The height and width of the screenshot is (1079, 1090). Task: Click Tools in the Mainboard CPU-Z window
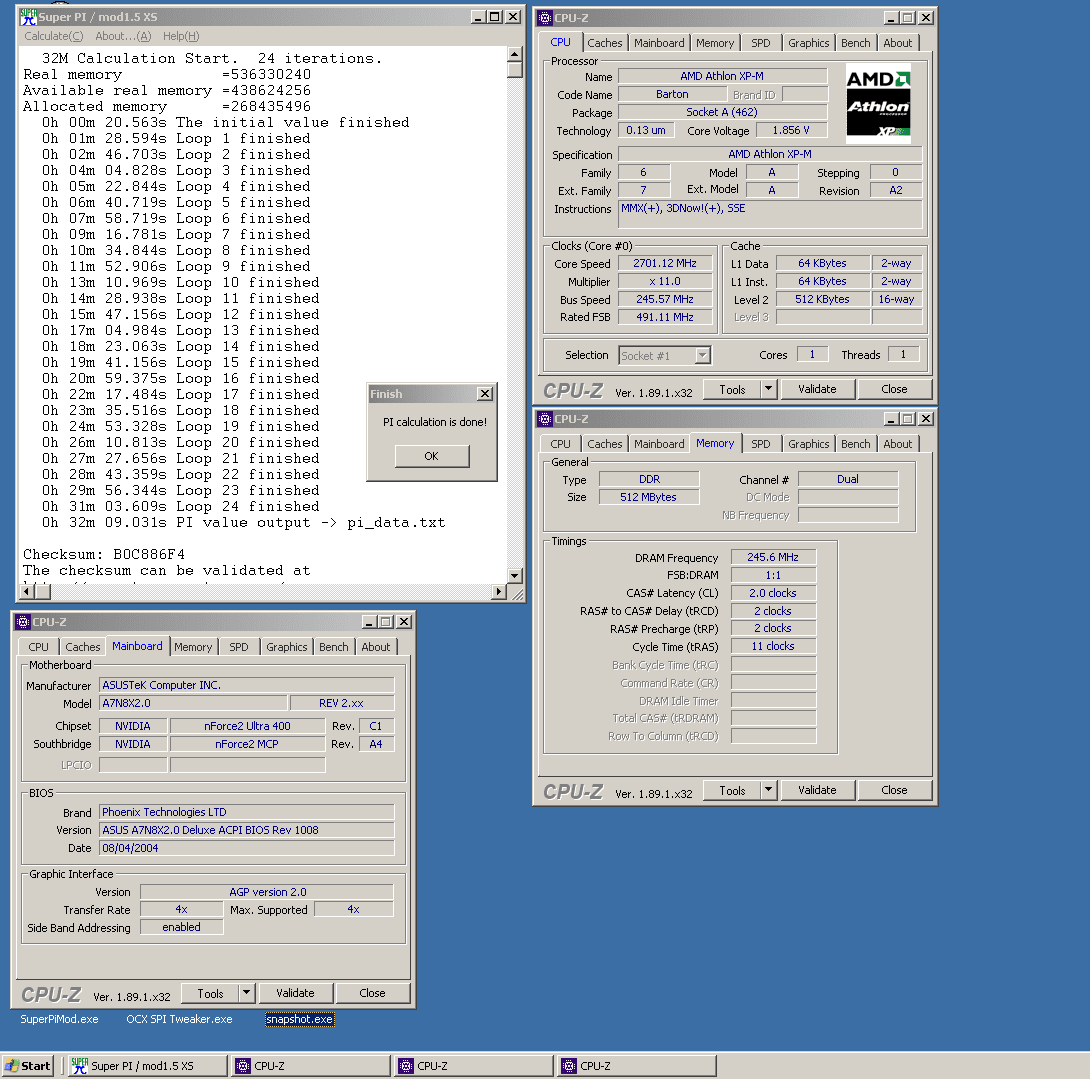tap(210, 993)
